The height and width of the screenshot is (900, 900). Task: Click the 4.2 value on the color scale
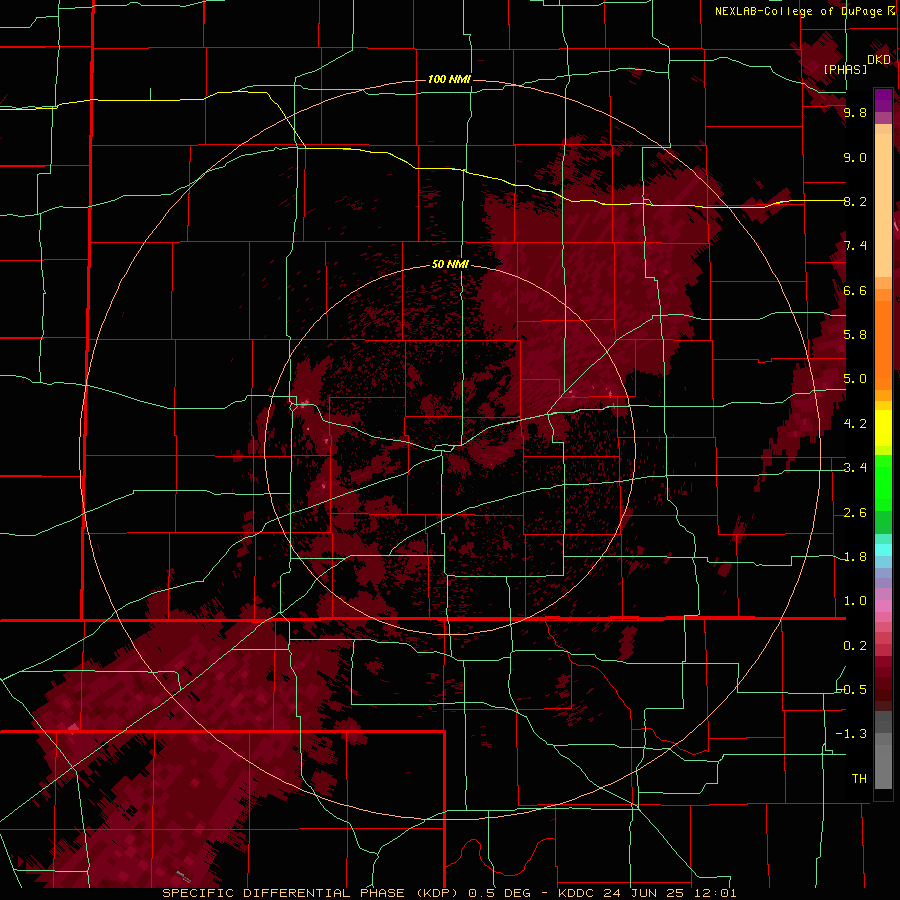pos(855,424)
